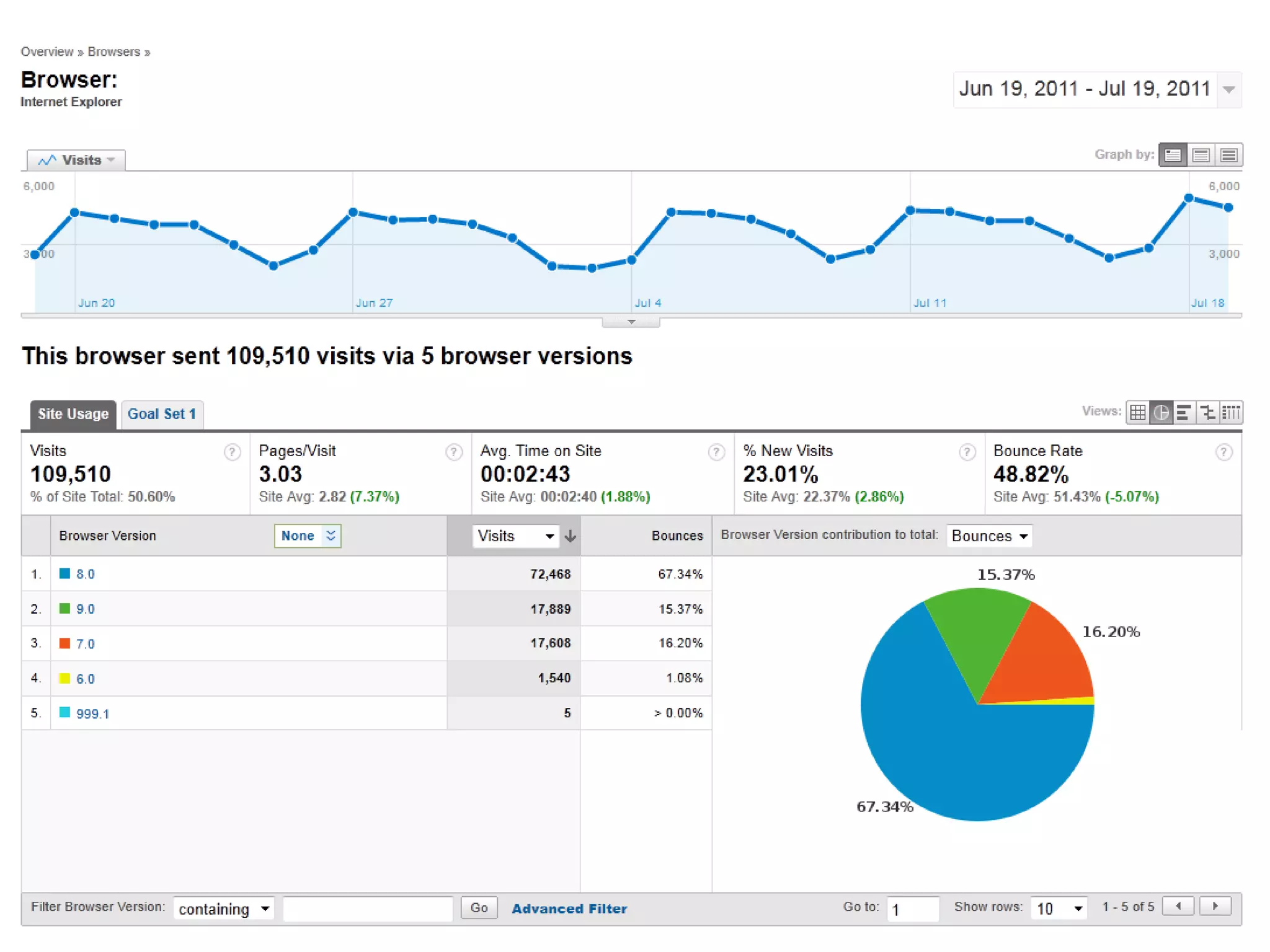This screenshot has width=1270, height=952.
Task: Open Bounces contribution-to-total dropdown
Action: pos(990,536)
